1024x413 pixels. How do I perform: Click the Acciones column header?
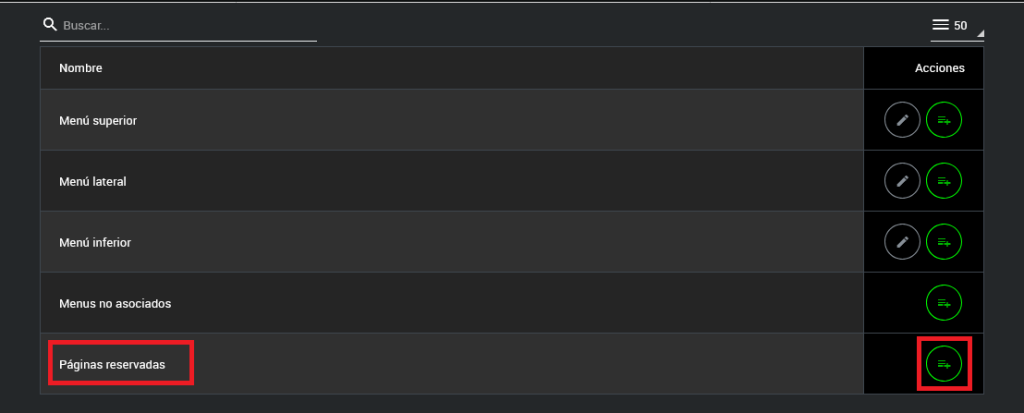(939, 68)
